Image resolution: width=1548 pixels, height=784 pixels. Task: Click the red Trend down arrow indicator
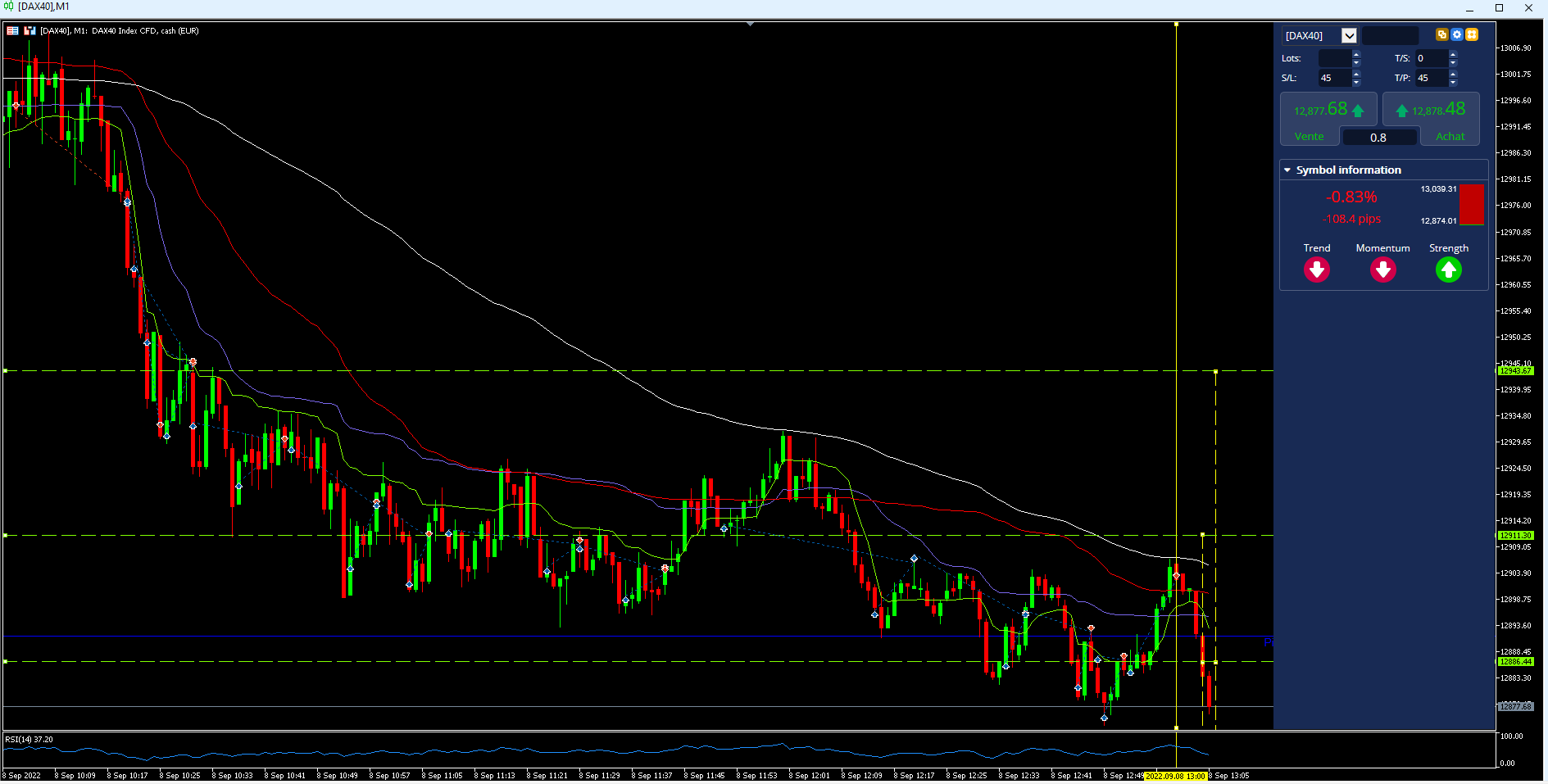click(1317, 270)
